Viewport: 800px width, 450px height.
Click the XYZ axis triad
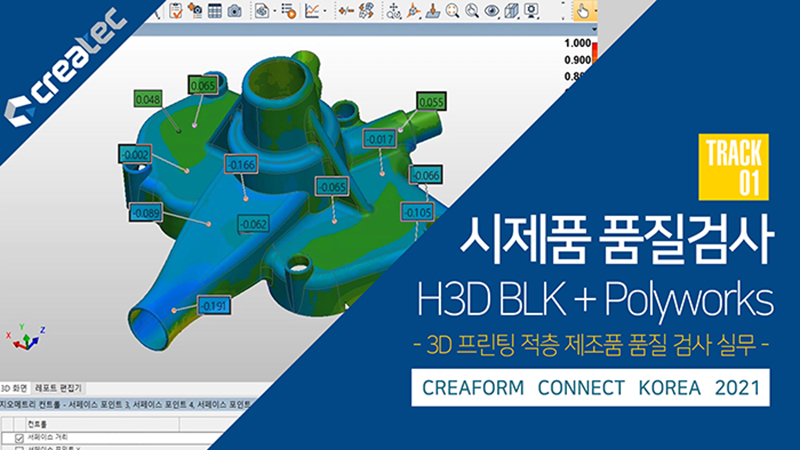pyautogui.click(x=26, y=338)
